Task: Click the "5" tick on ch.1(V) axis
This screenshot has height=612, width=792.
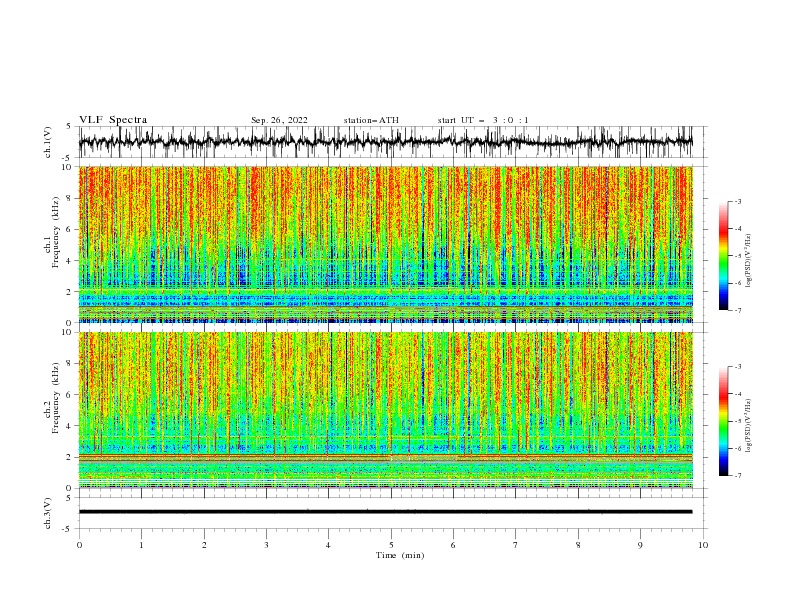Action: click(69, 127)
